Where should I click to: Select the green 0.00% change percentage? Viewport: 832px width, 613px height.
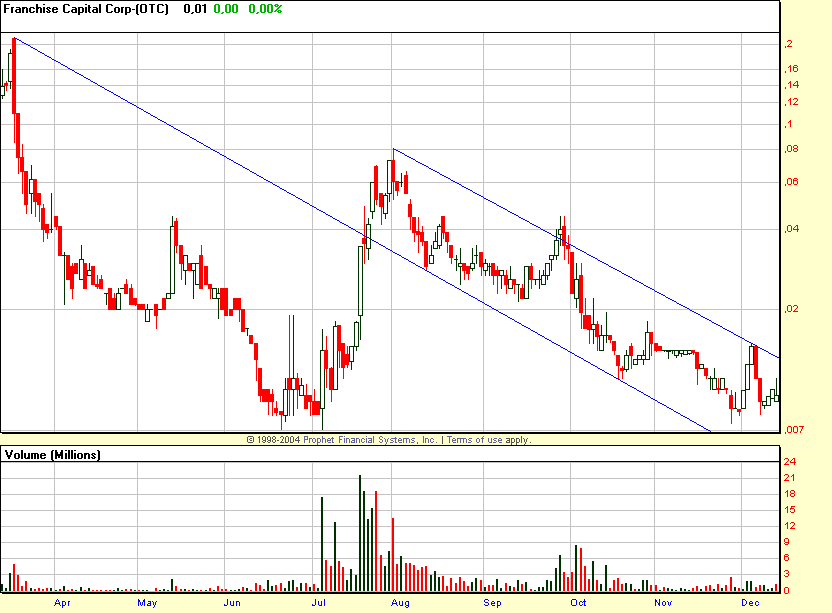266,8
